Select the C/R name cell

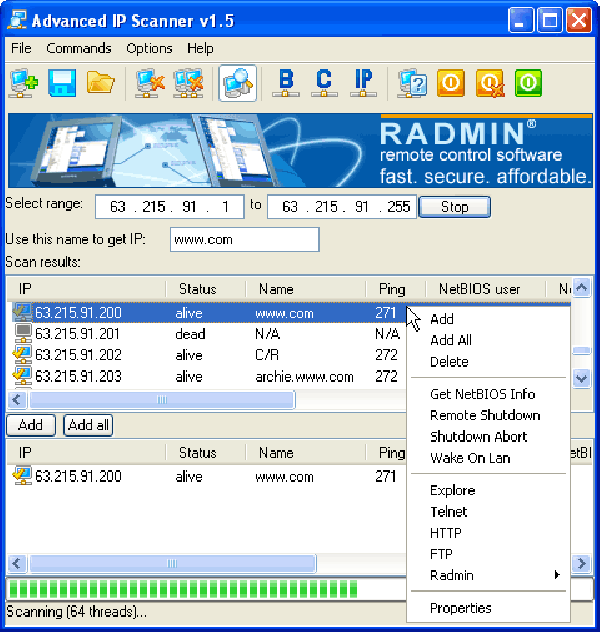point(267,355)
